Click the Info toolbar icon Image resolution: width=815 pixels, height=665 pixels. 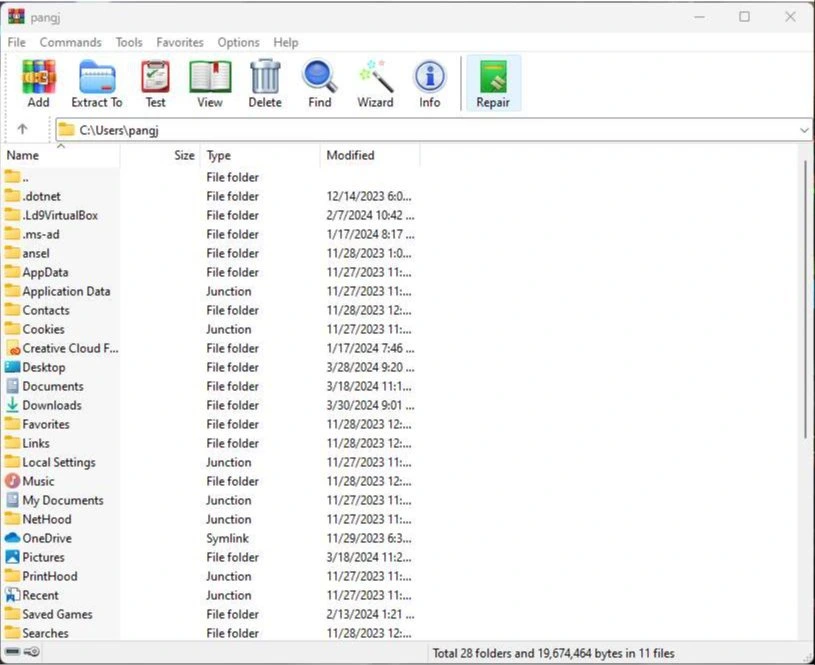pos(430,76)
